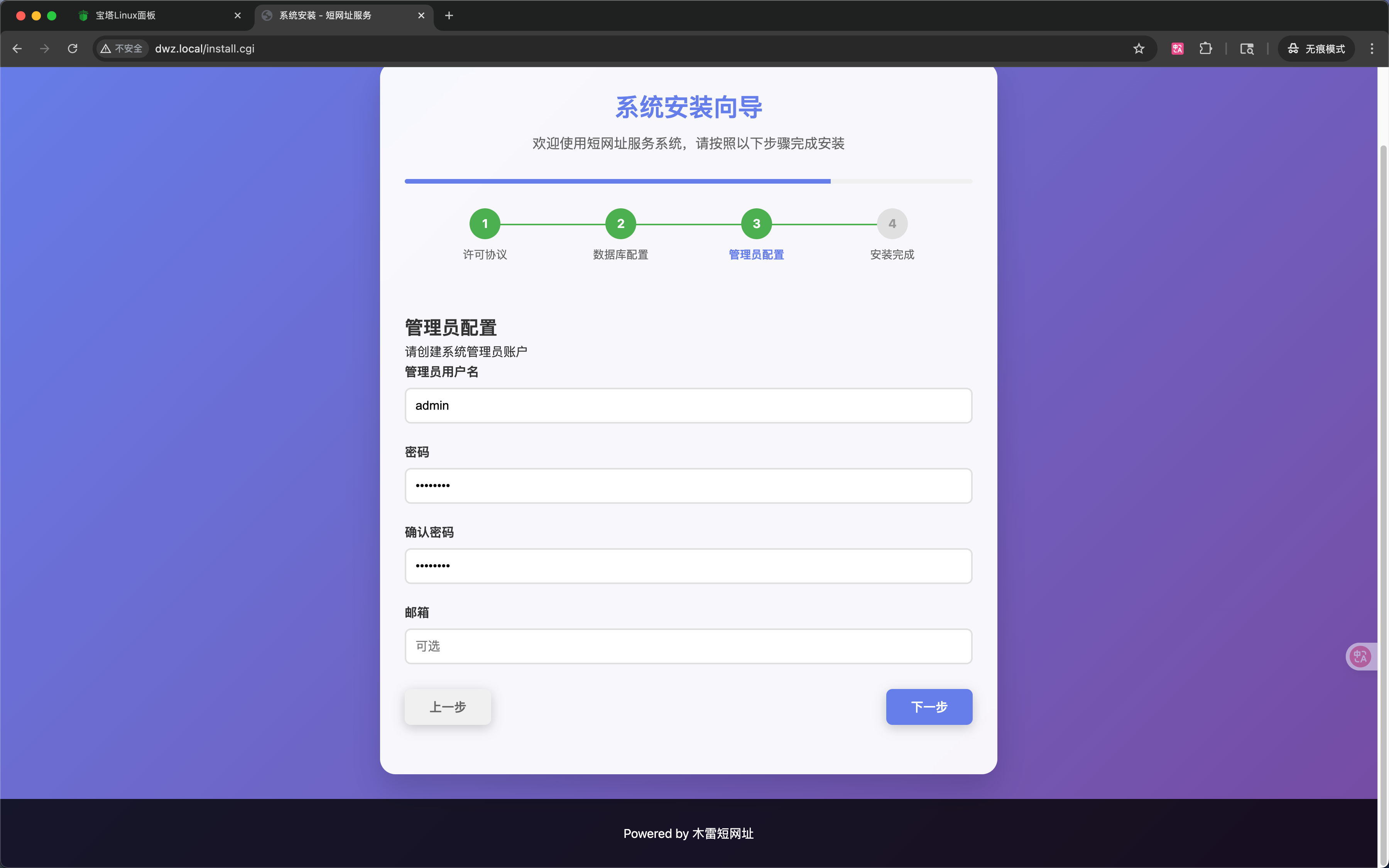Click the 管理员用户名 field containing admin

pos(688,406)
